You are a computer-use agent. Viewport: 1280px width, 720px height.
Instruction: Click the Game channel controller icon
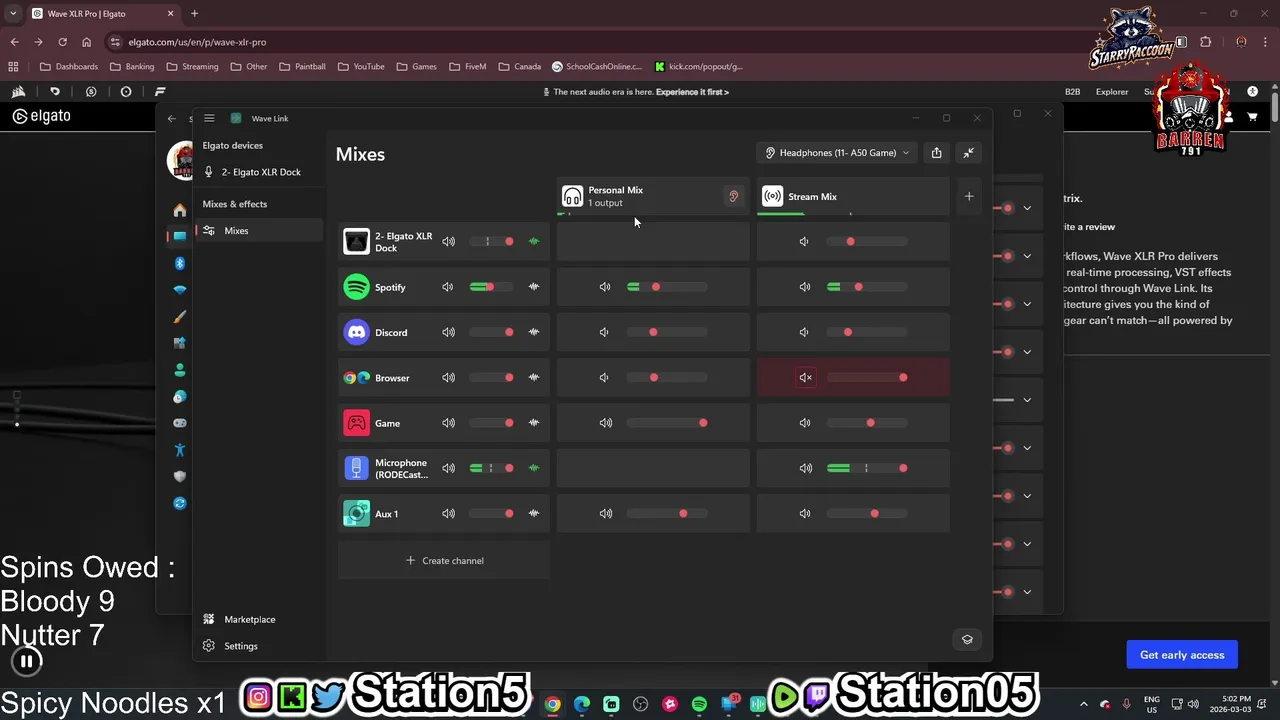tap(356, 423)
